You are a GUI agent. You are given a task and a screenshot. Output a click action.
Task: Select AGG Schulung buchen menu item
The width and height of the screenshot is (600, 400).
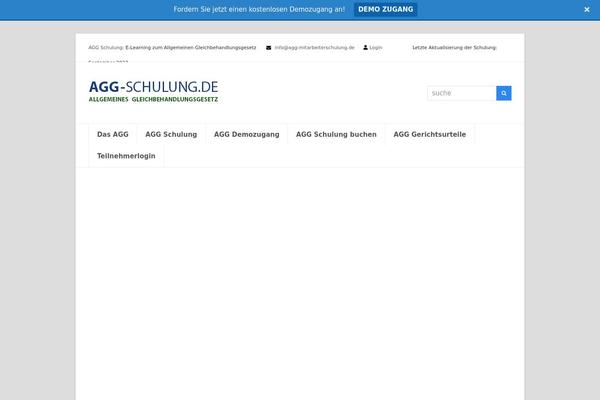[336, 134]
